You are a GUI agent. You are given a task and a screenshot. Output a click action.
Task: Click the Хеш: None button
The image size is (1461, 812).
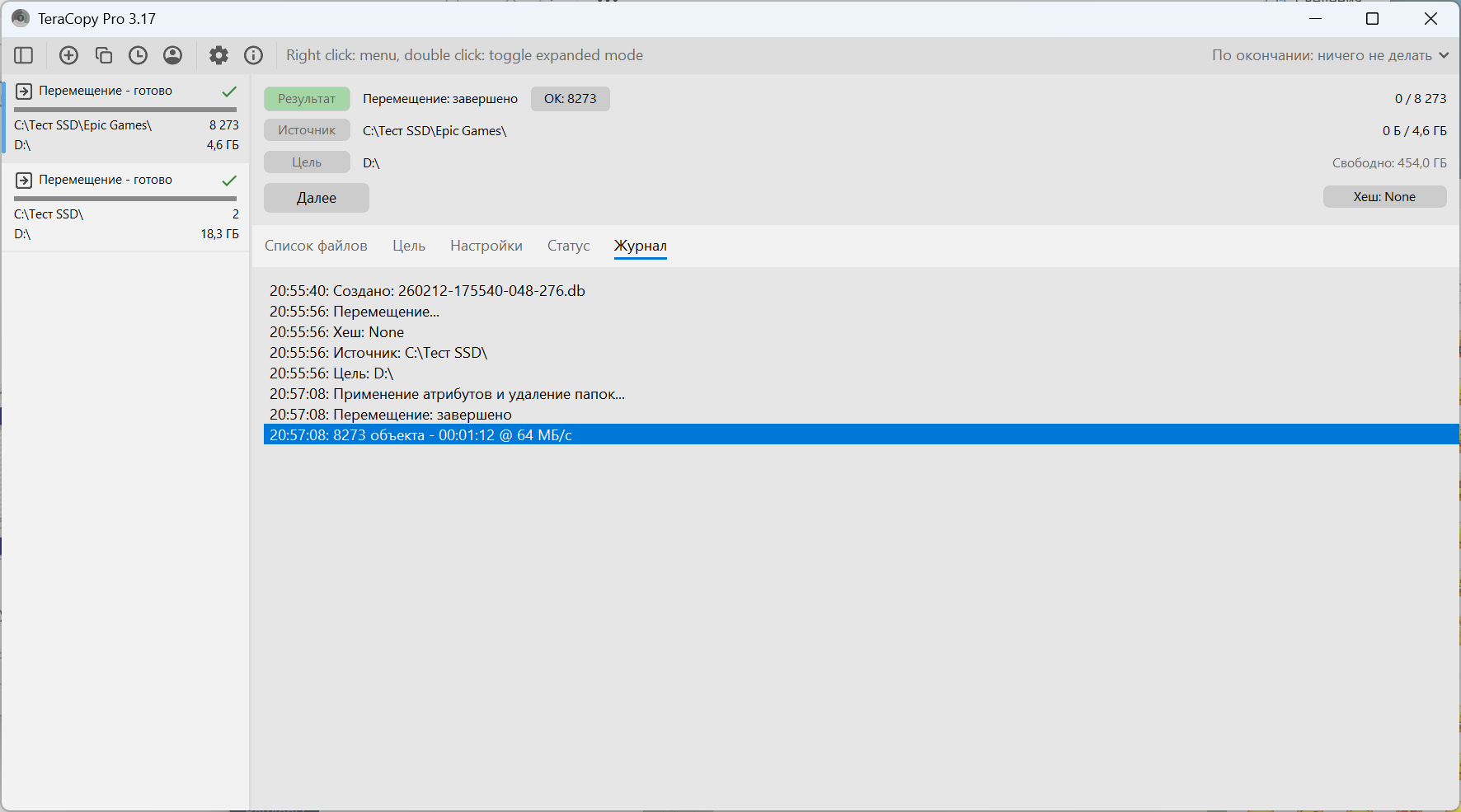point(1385,197)
